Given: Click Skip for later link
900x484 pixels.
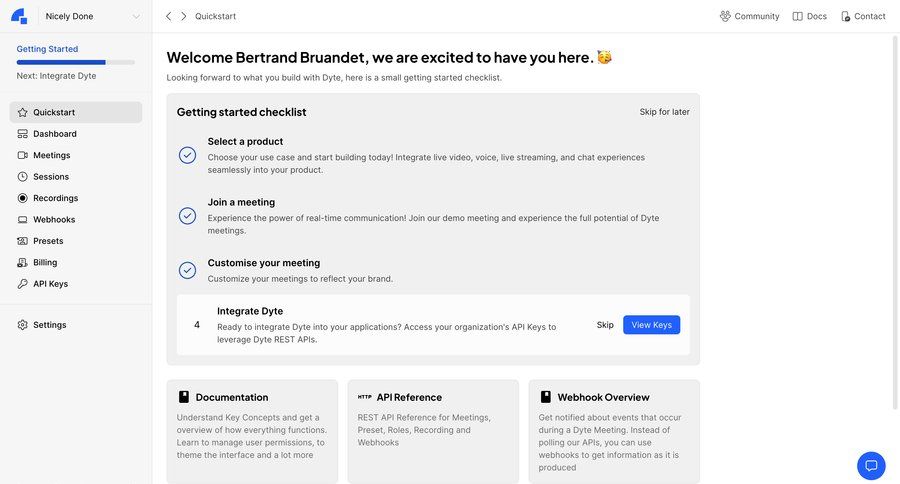Looking at the screenshot, I should (665, 112).
